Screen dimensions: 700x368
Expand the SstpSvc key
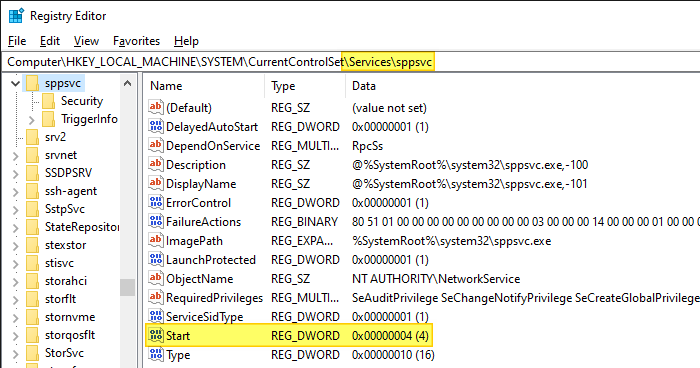tap(16, 210)
